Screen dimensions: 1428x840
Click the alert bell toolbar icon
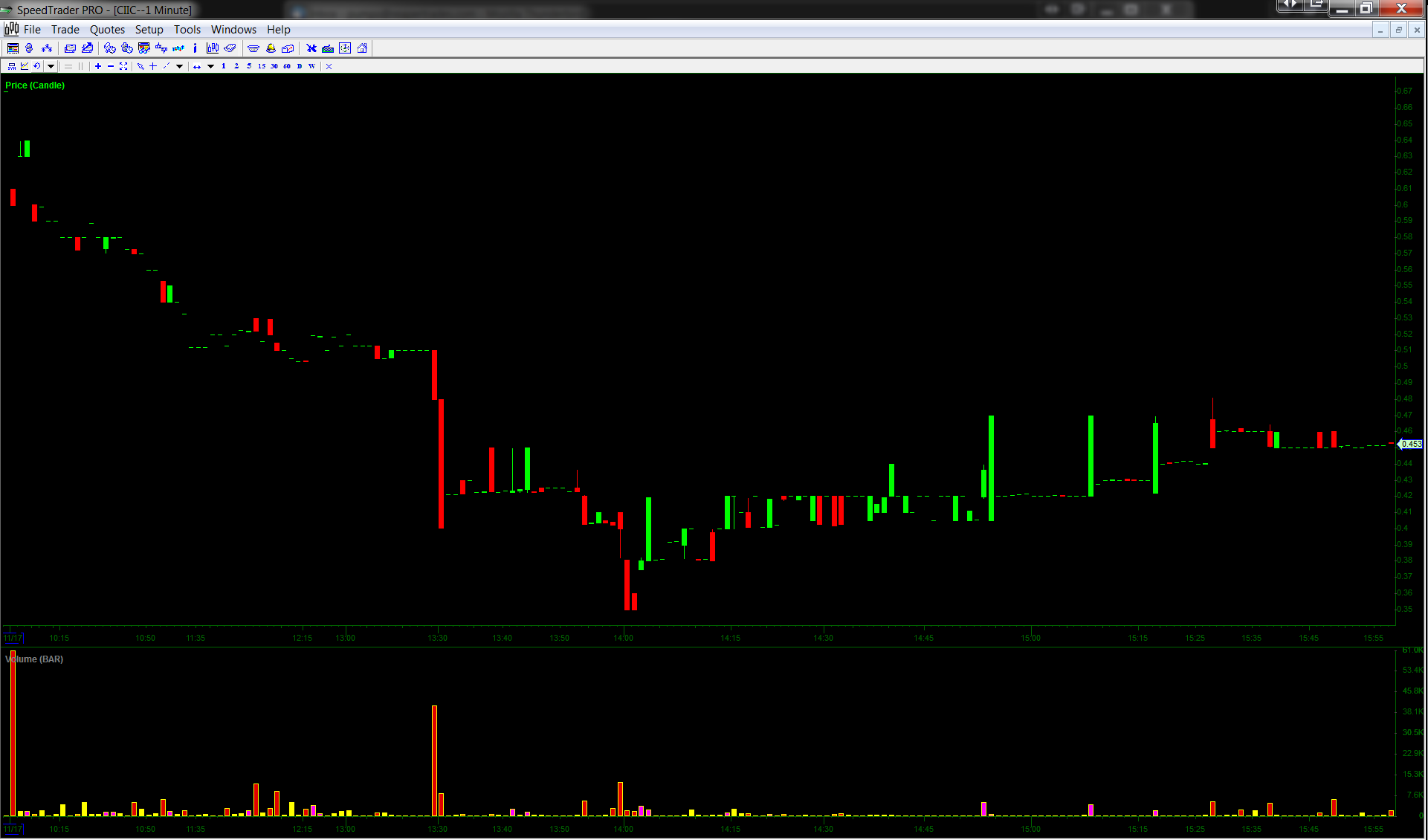point(271,48)
